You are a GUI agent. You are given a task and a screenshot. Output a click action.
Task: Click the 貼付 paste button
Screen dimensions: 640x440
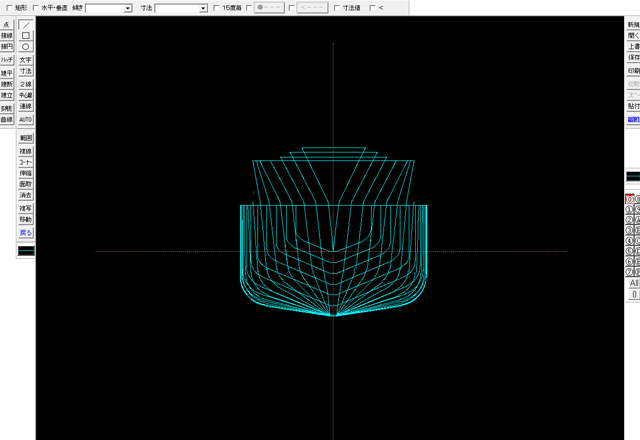pos(633,106)
